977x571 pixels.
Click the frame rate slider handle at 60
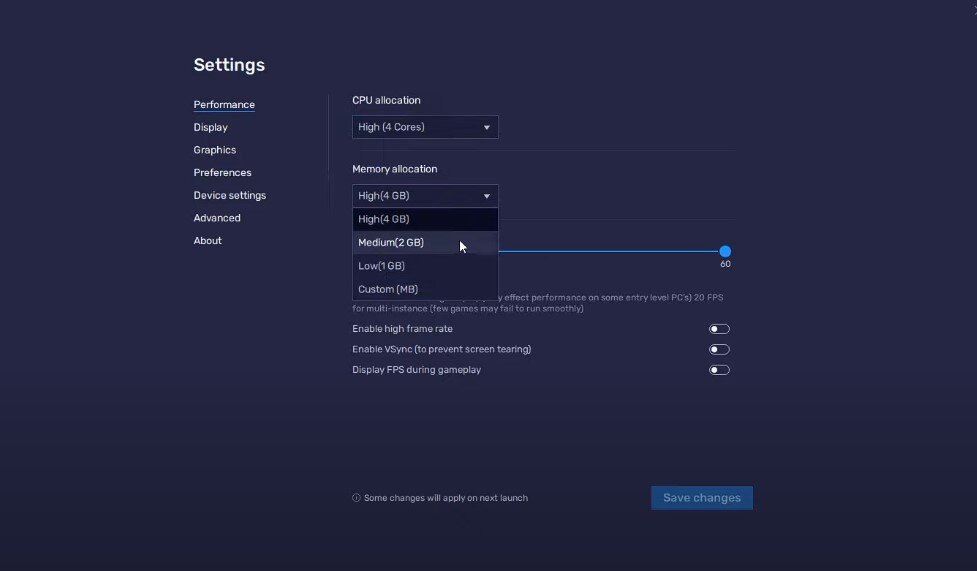[x=725, y=251]
